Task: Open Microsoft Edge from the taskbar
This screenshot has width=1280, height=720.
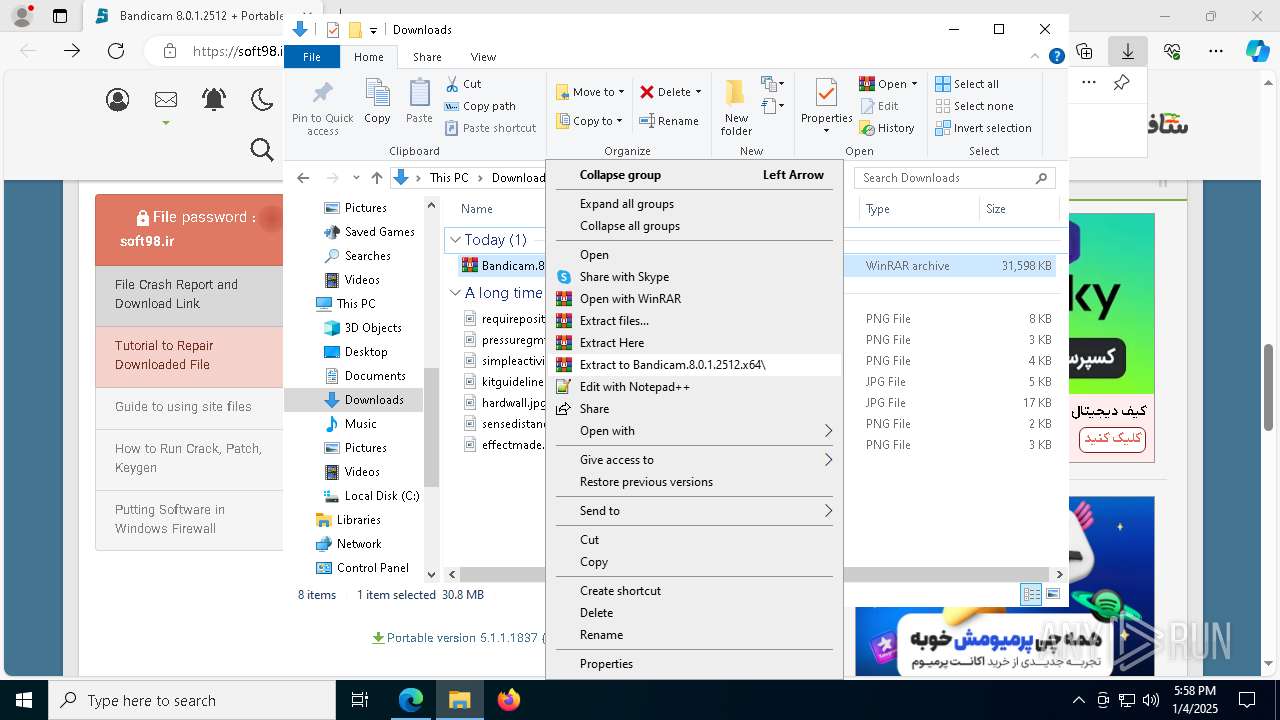Action: click(411, 701)
